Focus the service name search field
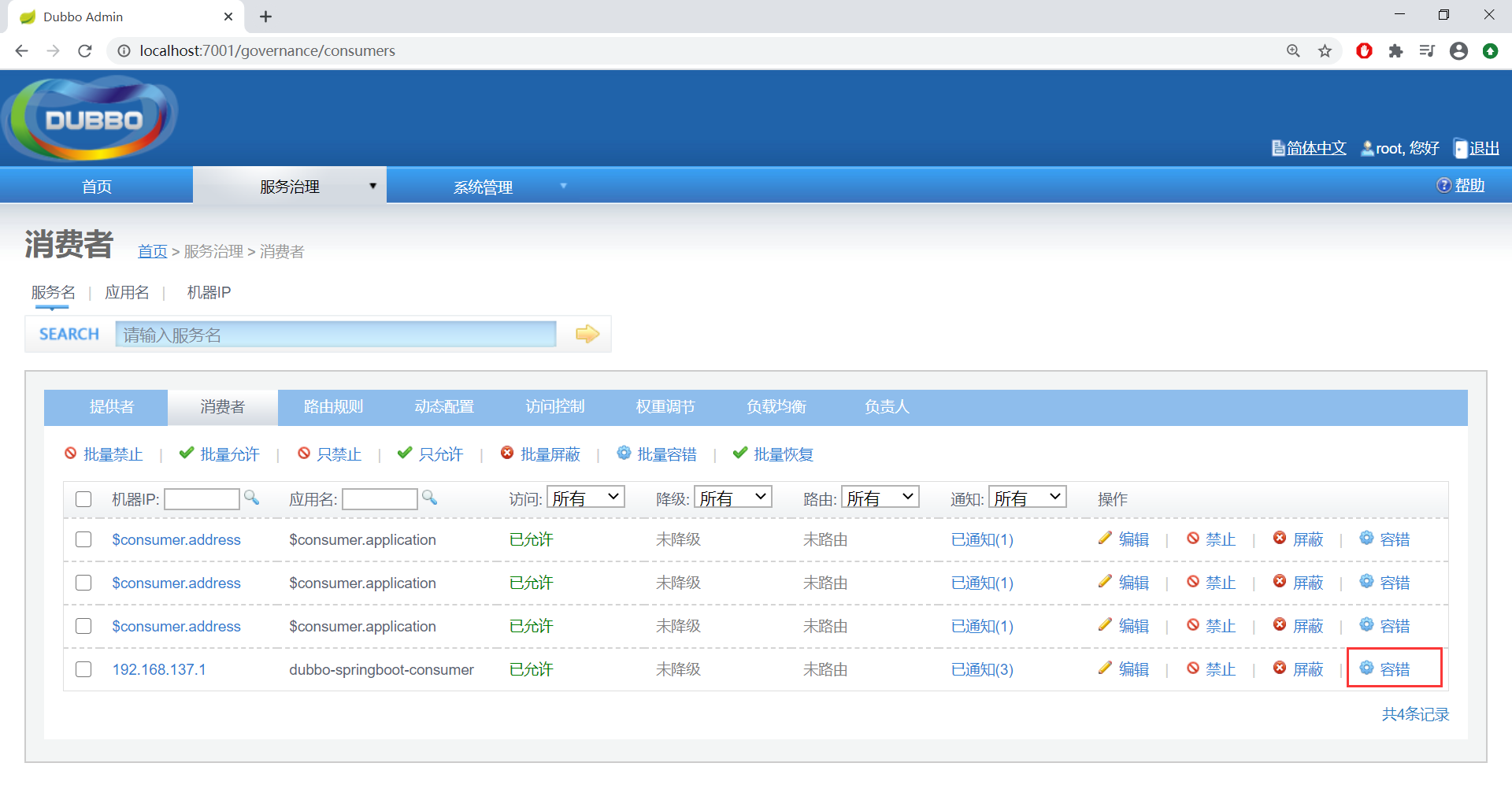 [x=335, y=335]
